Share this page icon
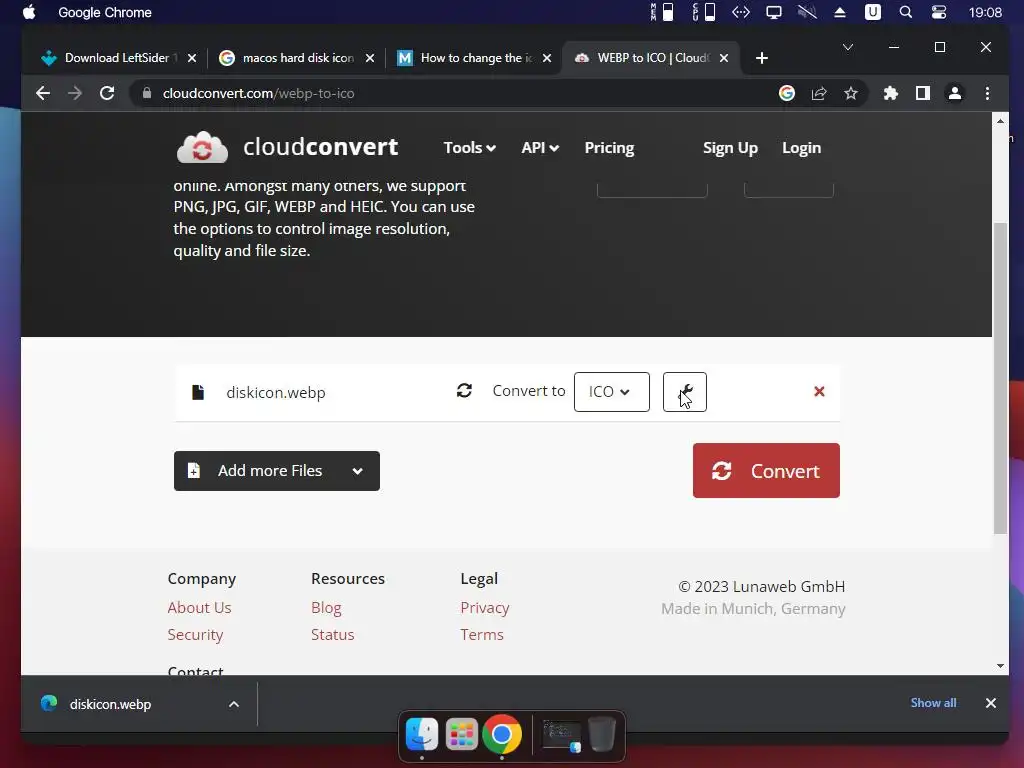 (819, 93)
